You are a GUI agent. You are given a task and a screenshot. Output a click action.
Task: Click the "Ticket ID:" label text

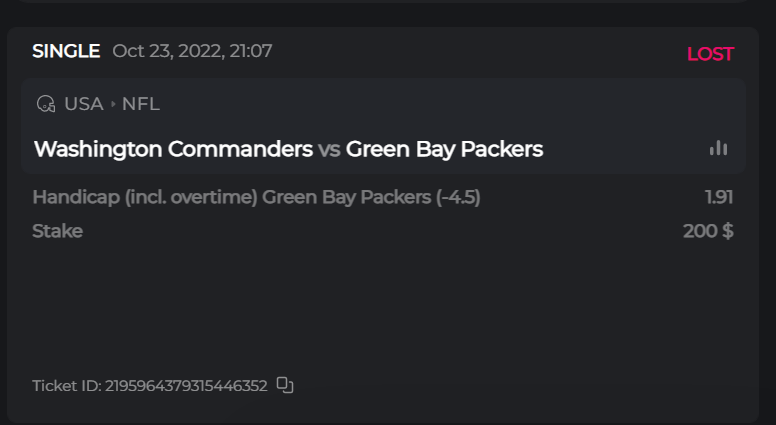[x=66, y=386]
